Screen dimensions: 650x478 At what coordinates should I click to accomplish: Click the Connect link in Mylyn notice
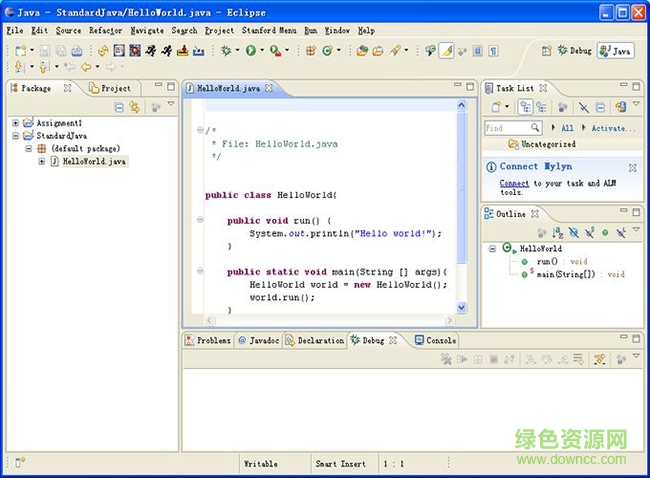[514, 184]
